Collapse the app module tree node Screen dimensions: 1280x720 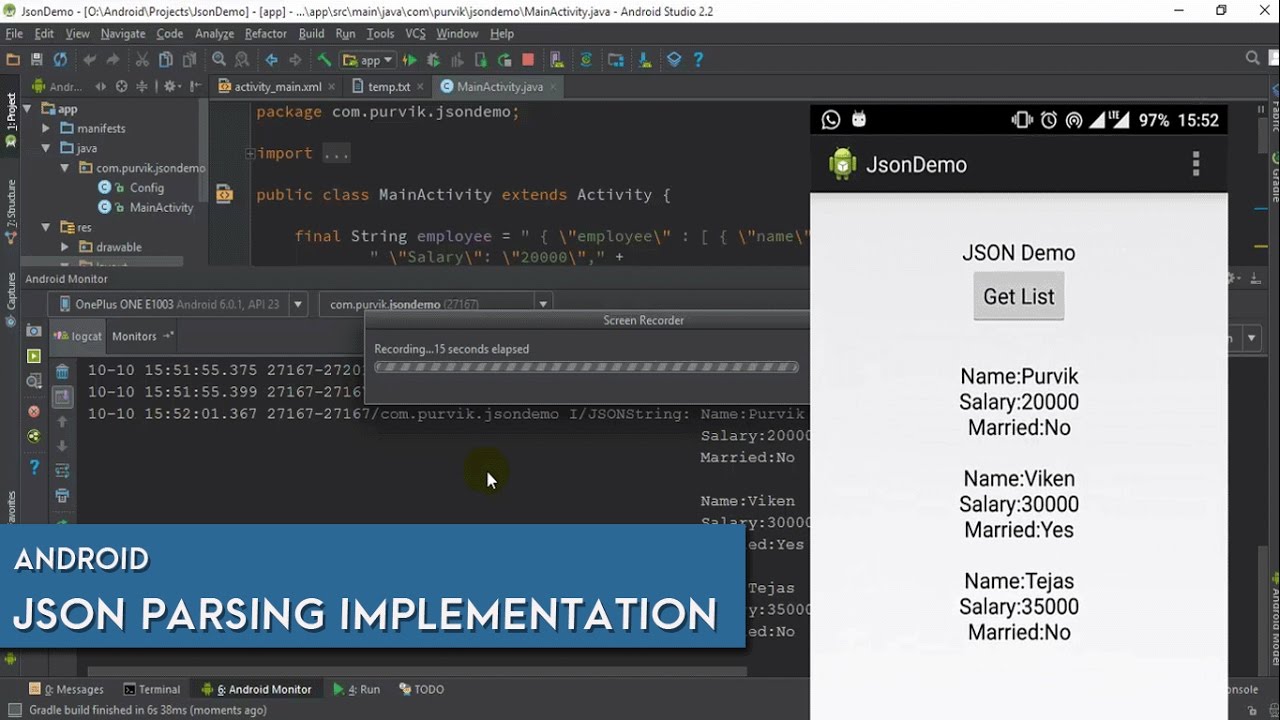pos(26,109)
